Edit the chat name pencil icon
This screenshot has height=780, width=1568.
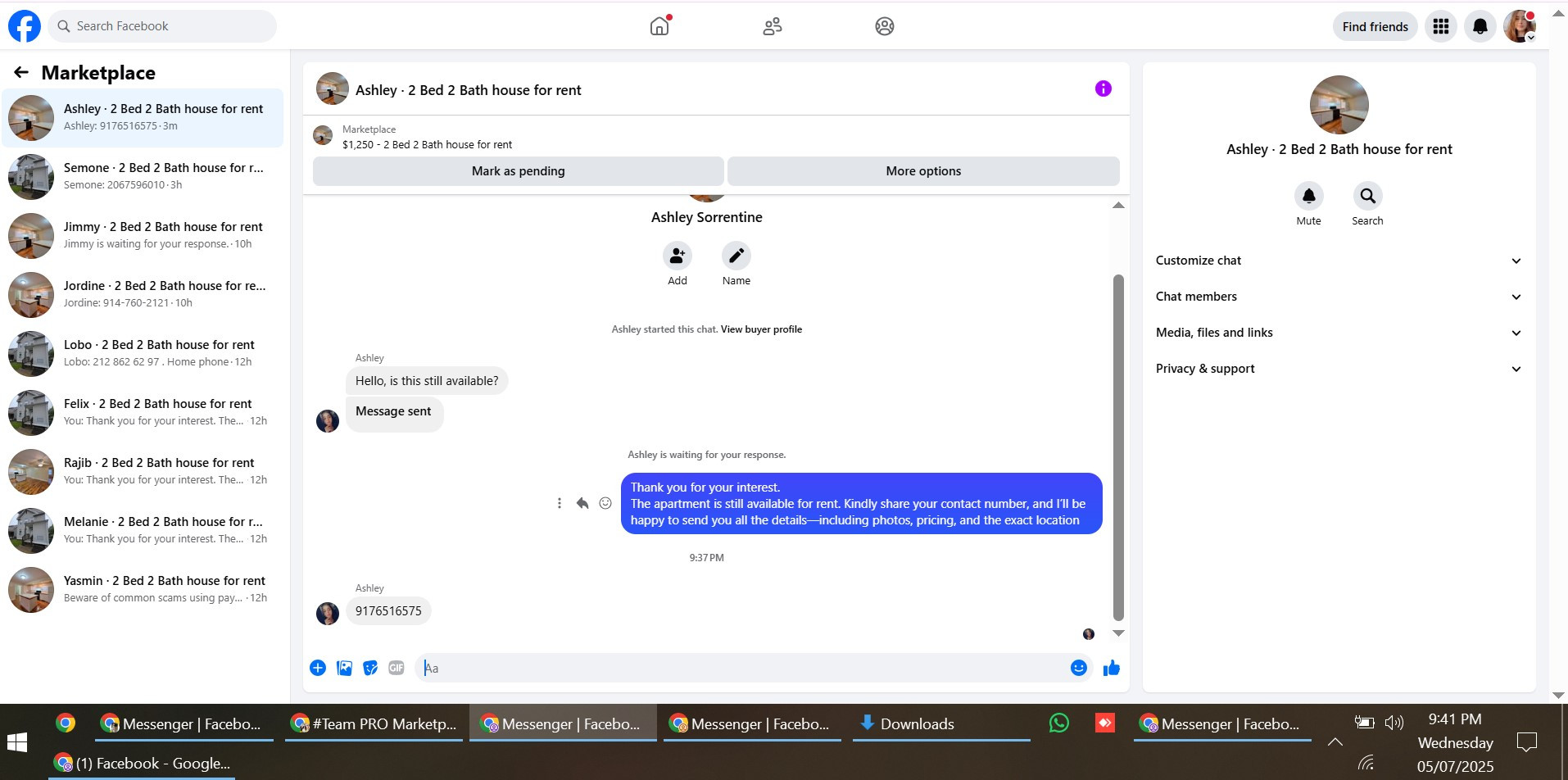pyautogui.click(x=736, y=256)
